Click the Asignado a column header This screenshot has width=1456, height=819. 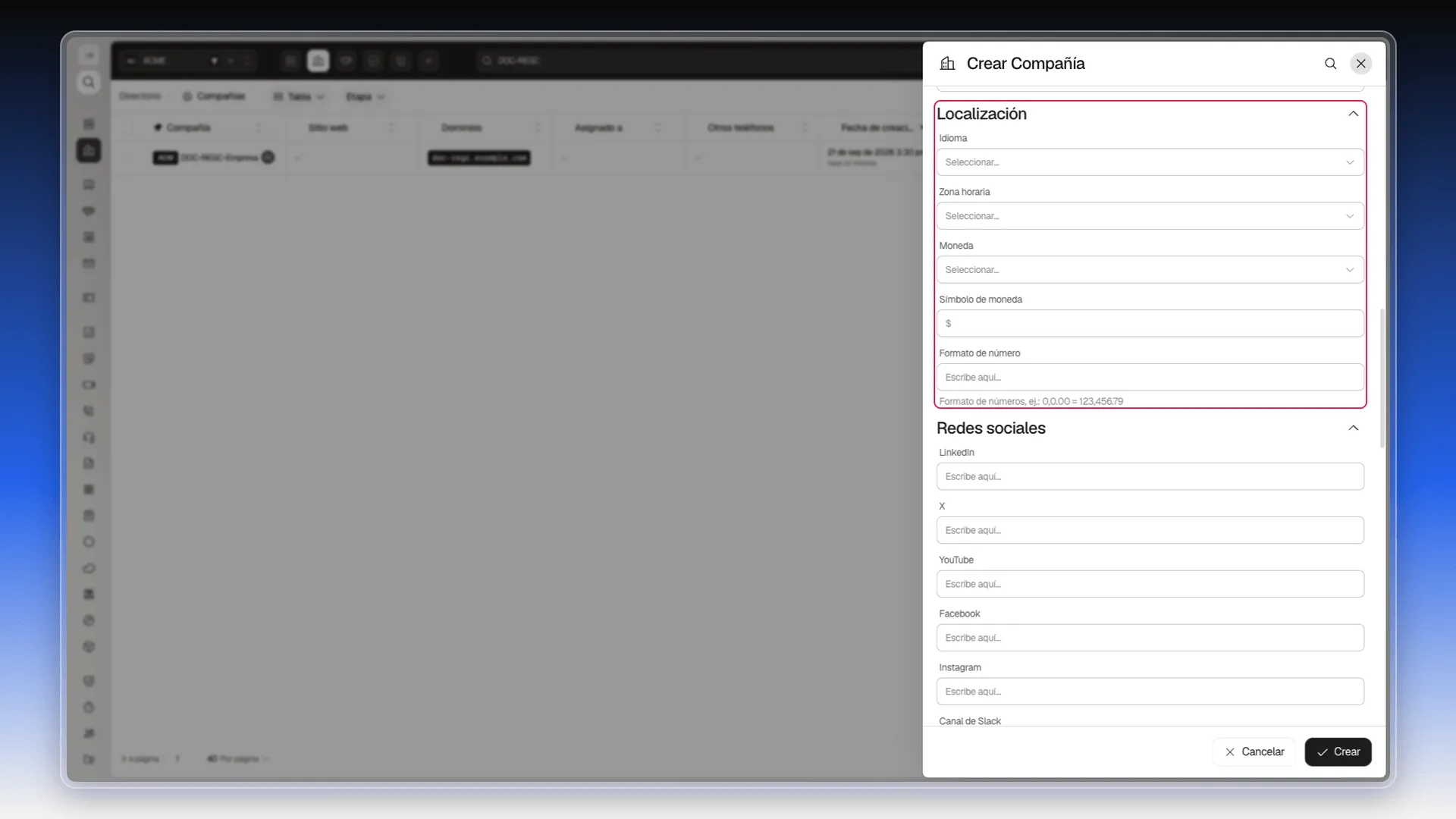[x=598, y=128]
